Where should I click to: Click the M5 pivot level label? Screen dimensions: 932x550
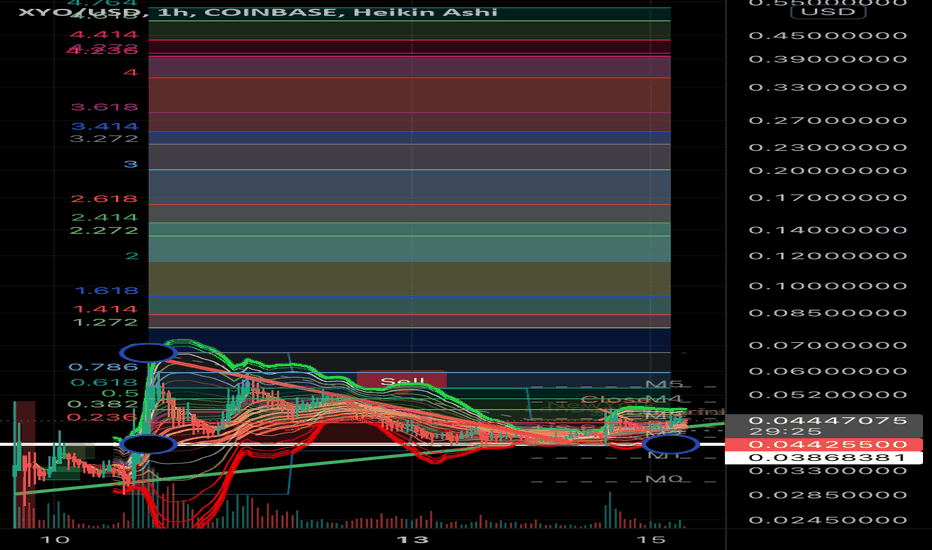pyautogui.click(x=665, y=384)
